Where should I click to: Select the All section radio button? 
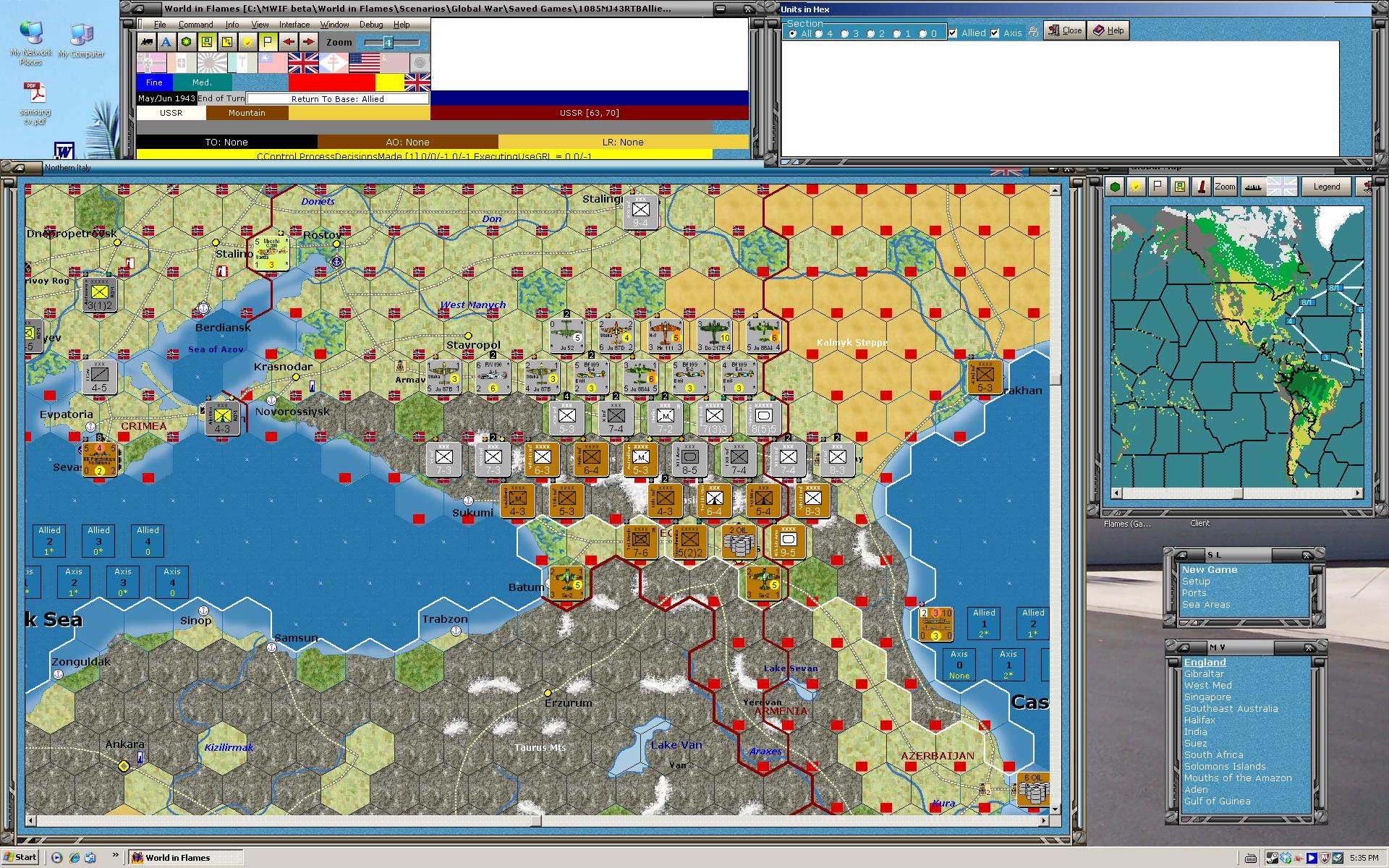coord(792,33)
